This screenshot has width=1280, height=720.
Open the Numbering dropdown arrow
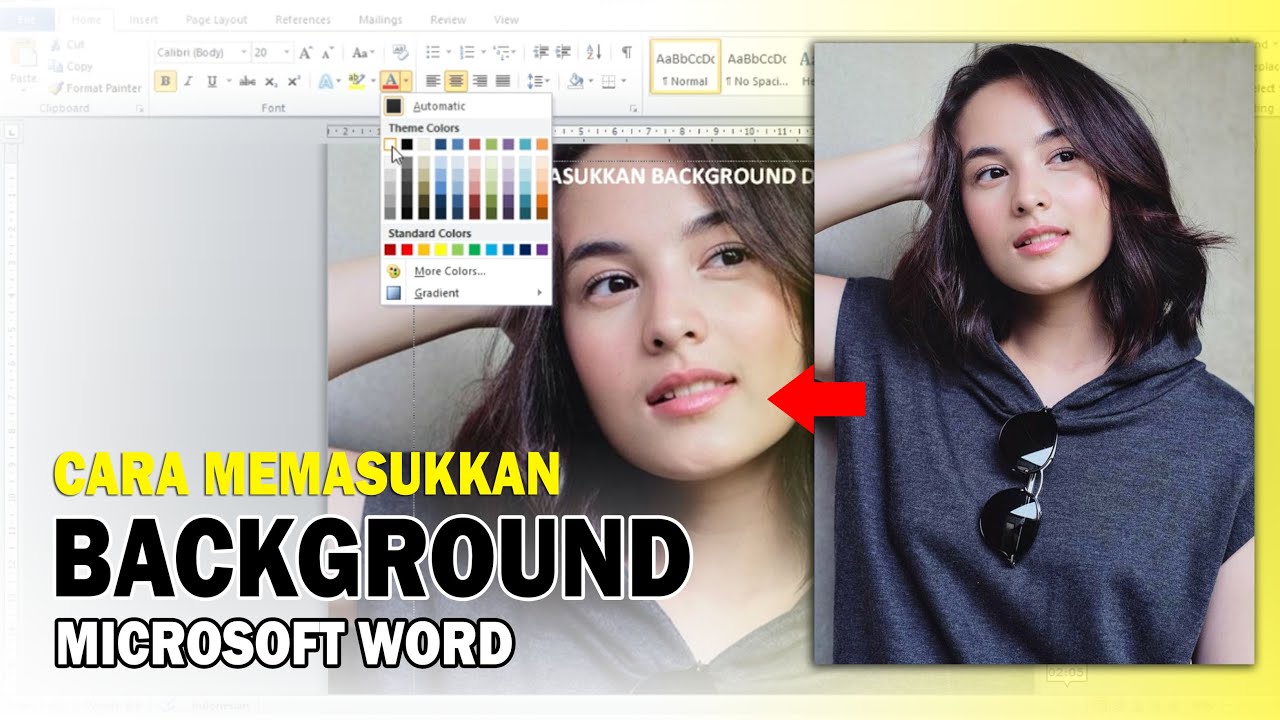(x=482, y=52)
